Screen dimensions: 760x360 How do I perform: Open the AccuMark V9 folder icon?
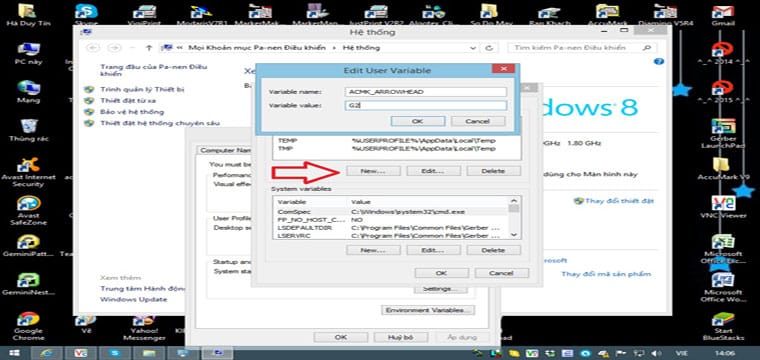pos(723,168)
